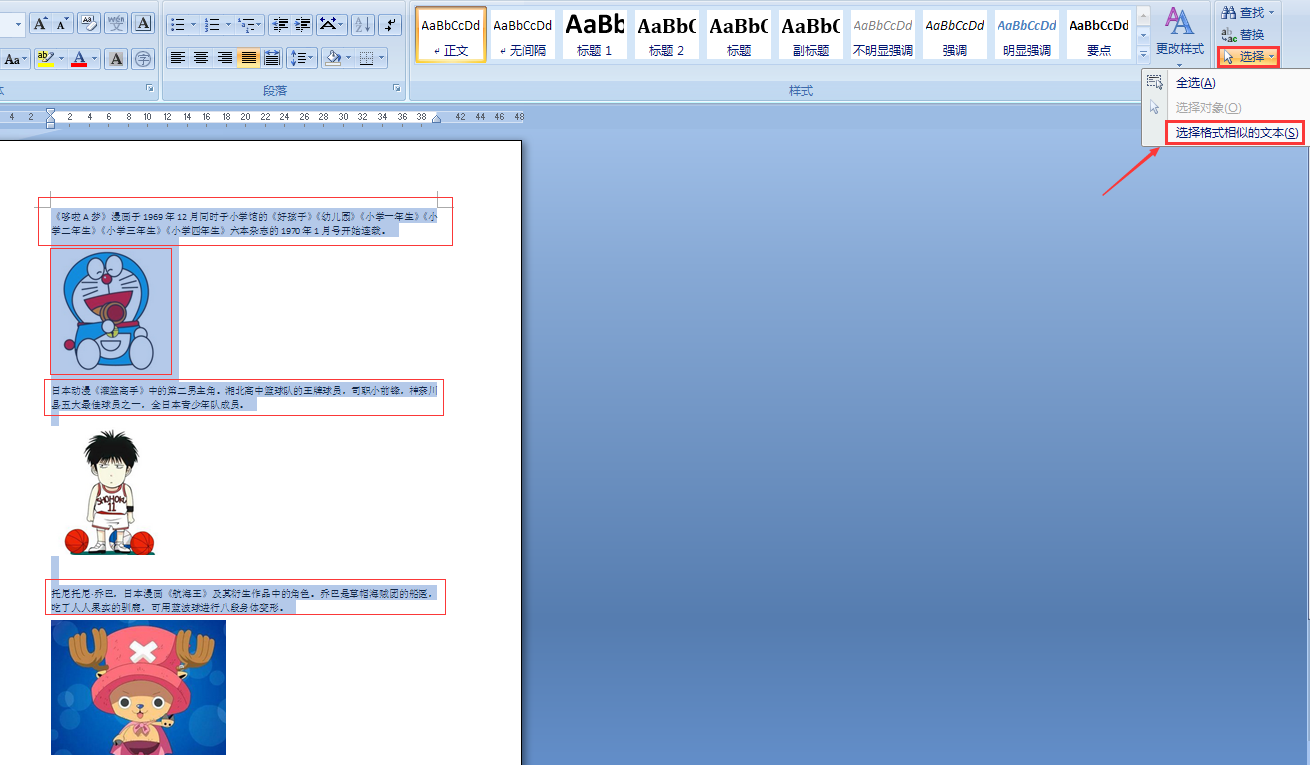Open the Phonetic Guide (wén) tool
Screen dimensions: 1310x765
click(116, 23)
